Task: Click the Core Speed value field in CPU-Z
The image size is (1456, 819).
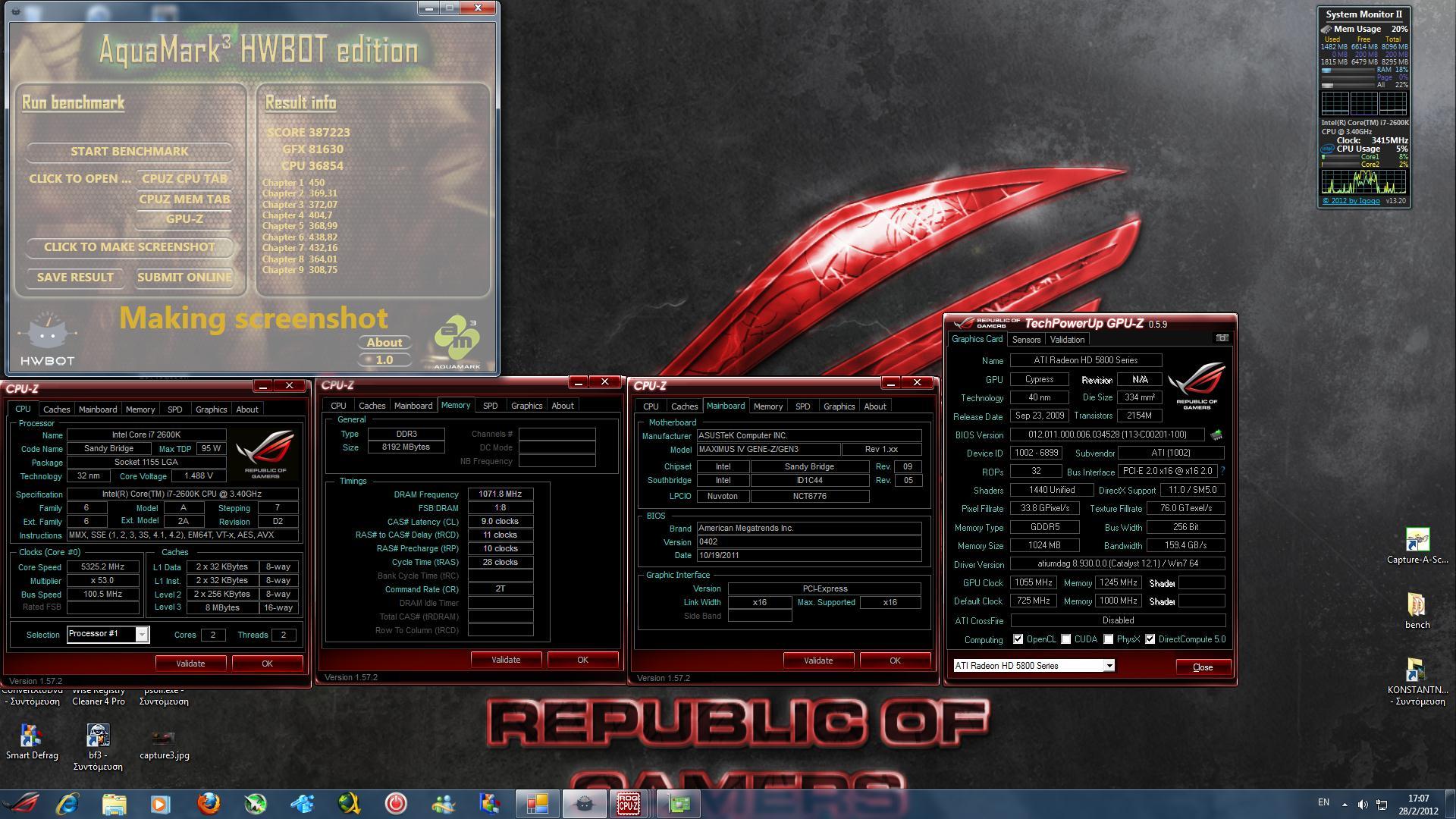Action: (x=102, y=567)
